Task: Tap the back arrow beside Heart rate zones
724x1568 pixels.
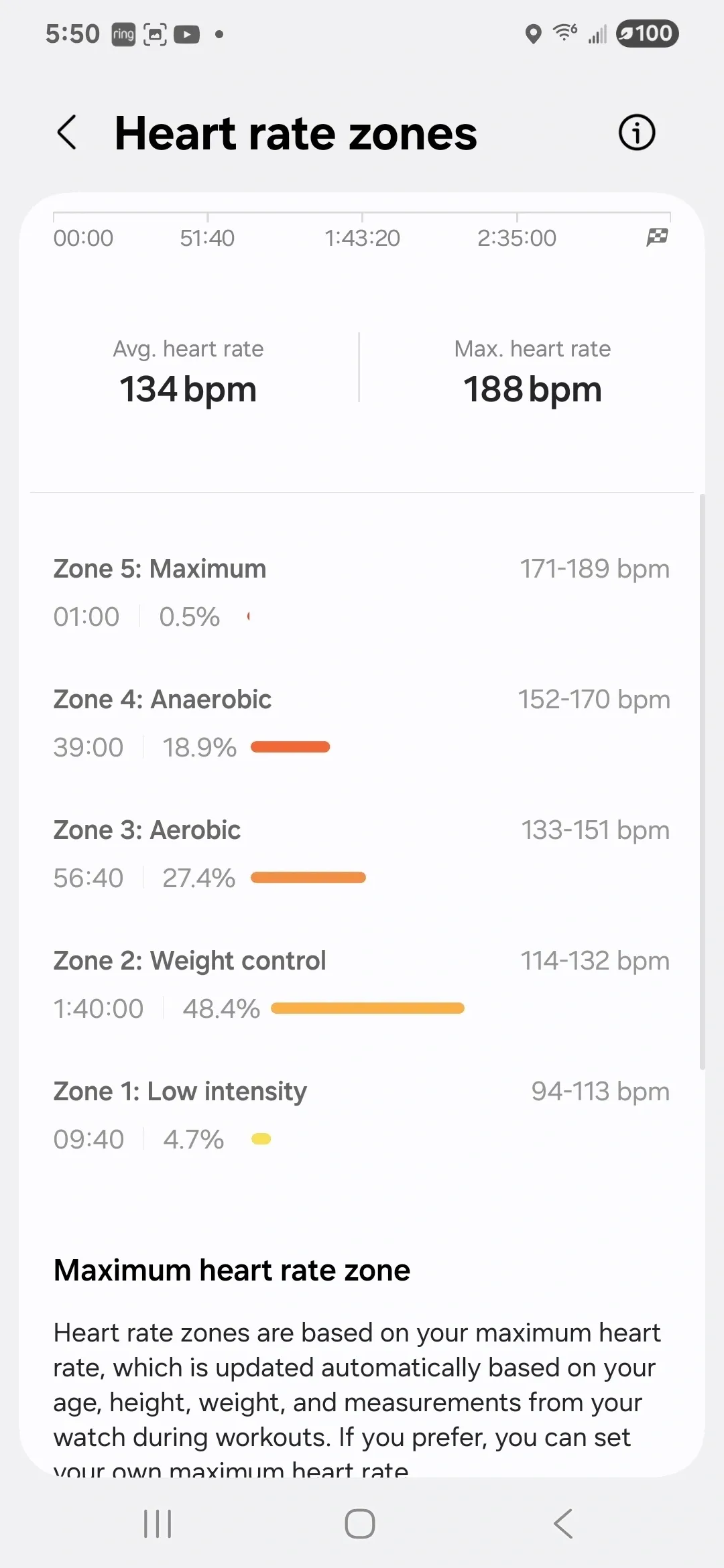Action: tap(67, 132)
